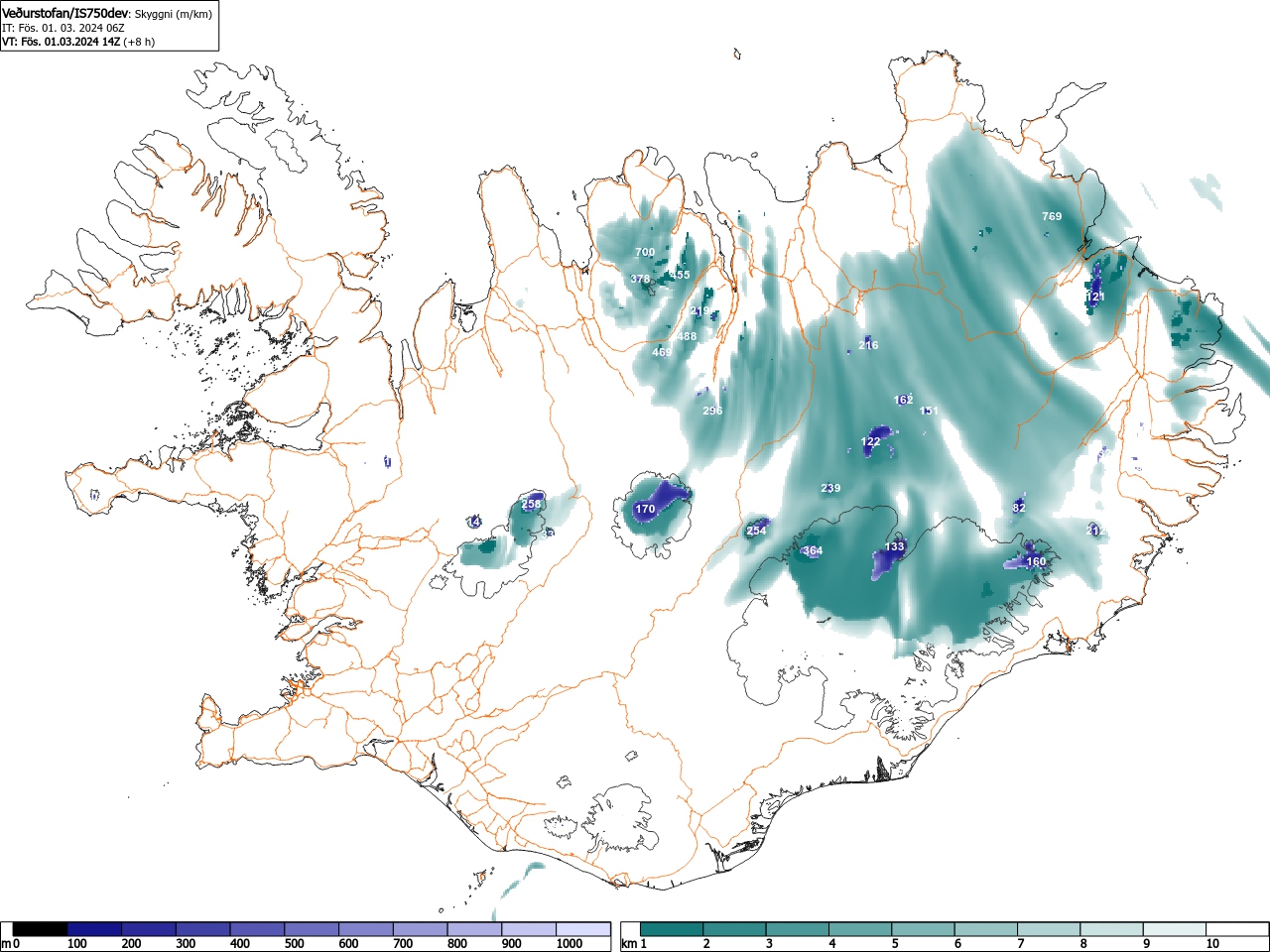Click the 'Skyggni (m/km)' label in header
This screenshot has height=952, width=1270.
(173, 14)
